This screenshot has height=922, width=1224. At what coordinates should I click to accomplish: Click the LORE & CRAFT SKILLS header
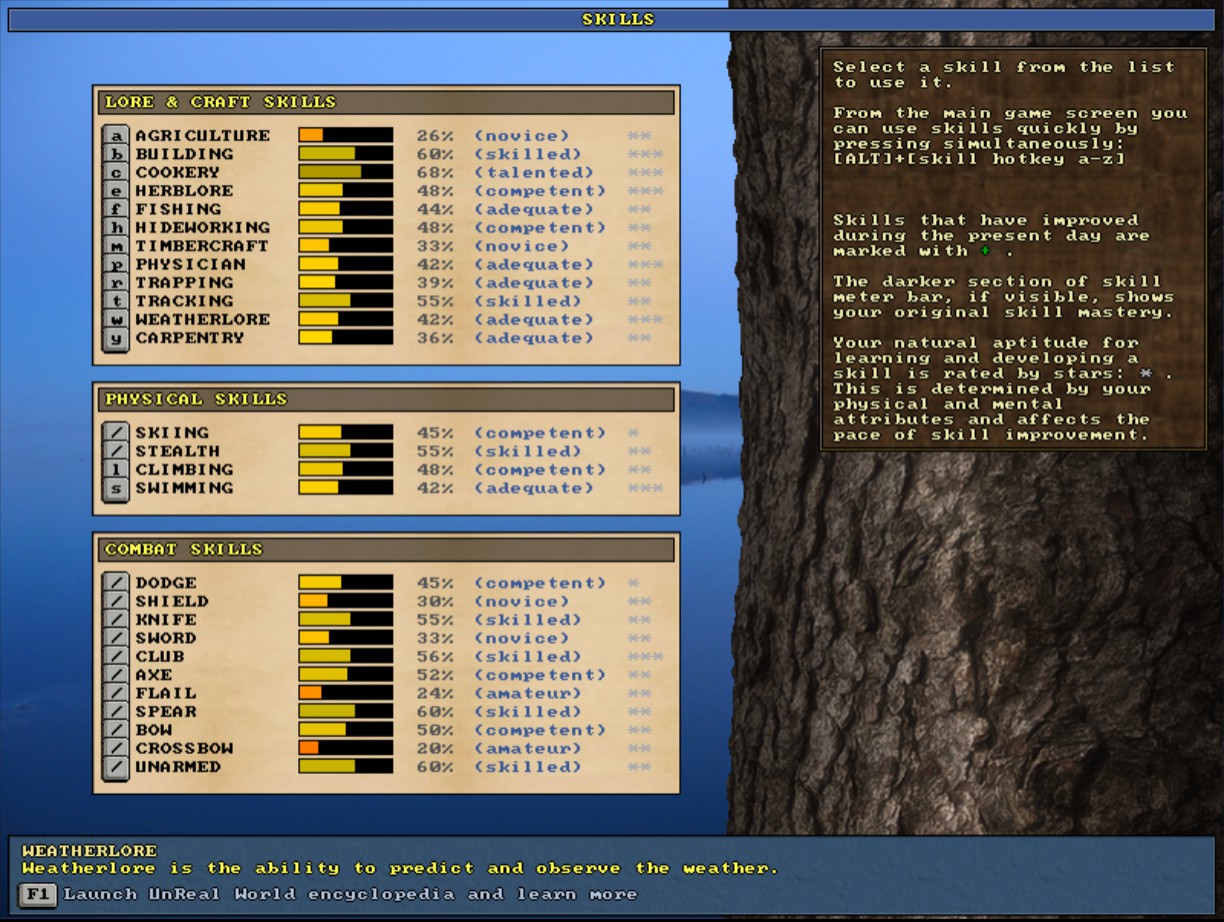[x=386, y=102]
